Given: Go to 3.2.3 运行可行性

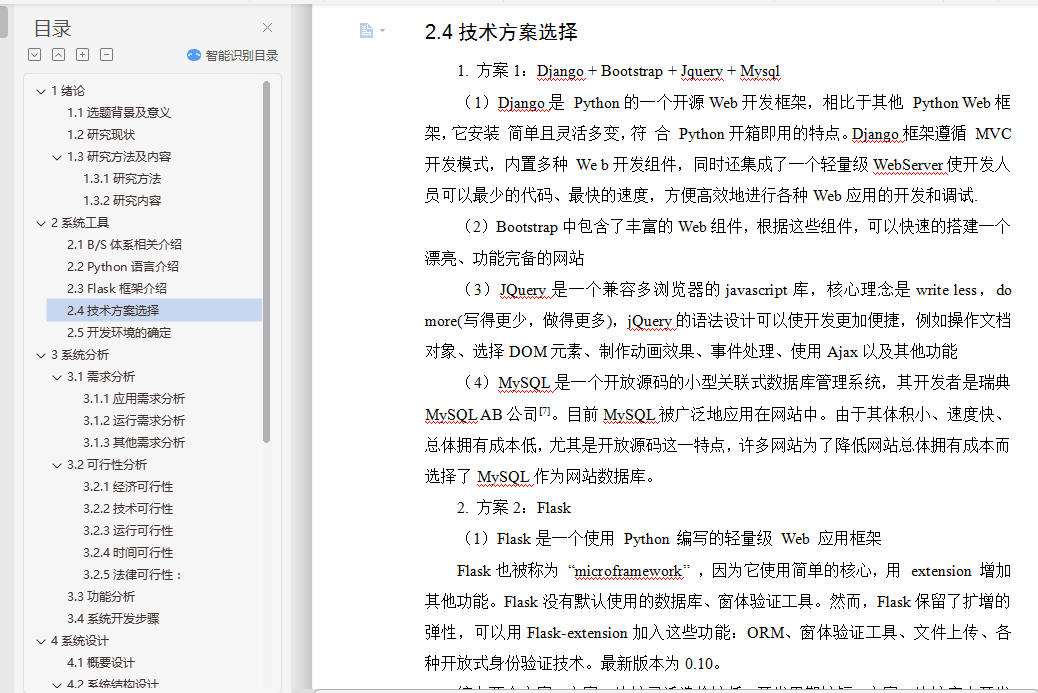Looking at the screenshot, I should point(128,530).
